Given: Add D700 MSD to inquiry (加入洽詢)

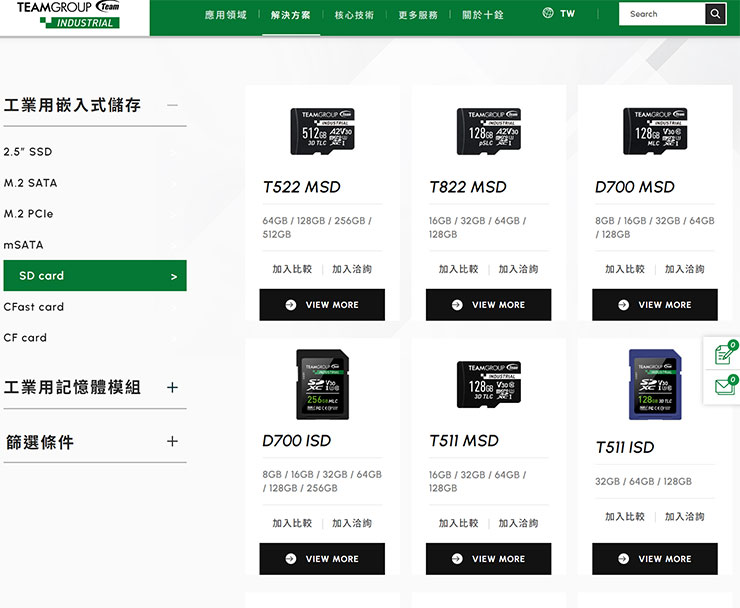Looking at the screenshot, I should click(x=685, y=269).
